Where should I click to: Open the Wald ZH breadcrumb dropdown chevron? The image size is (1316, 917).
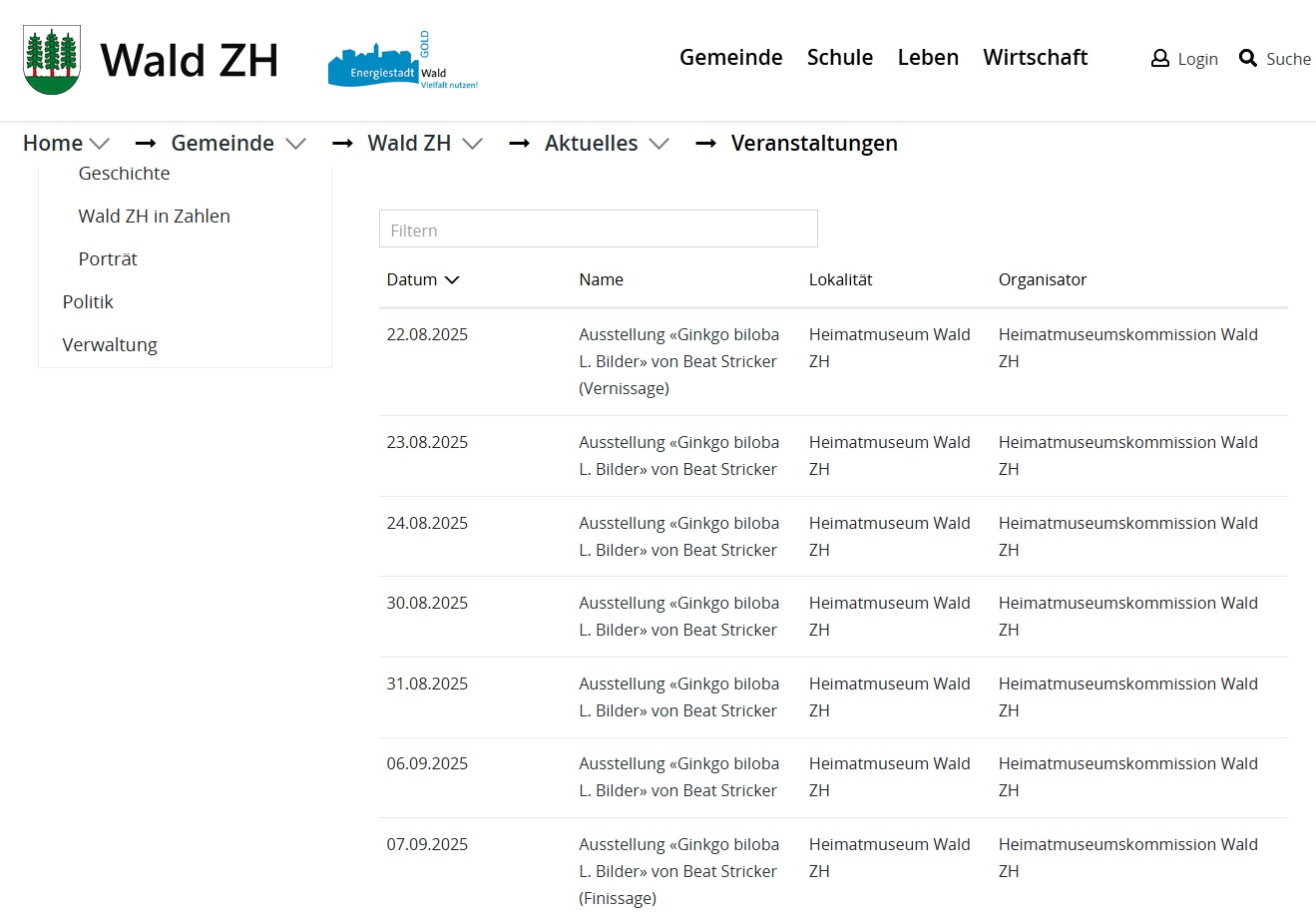[473, 144]
